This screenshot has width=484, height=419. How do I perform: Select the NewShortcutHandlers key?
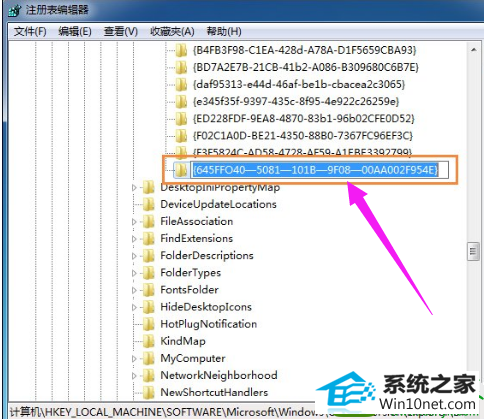[x=214, y=393]
